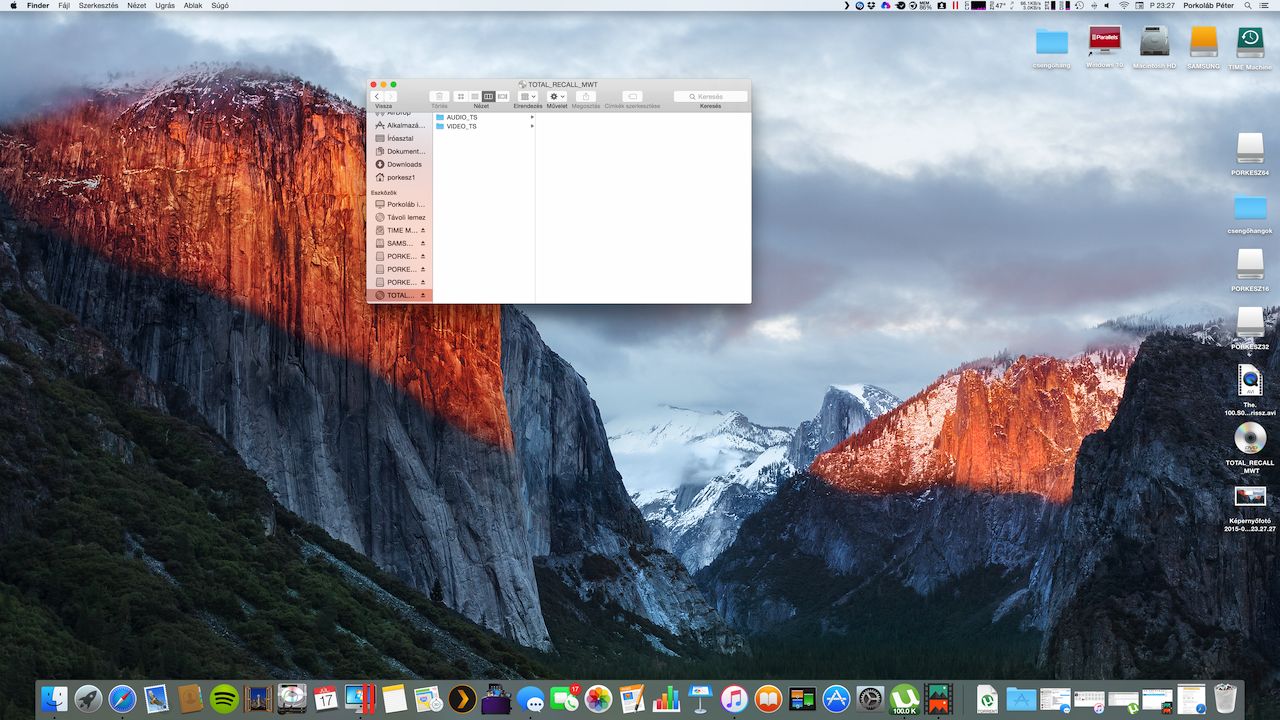Open App Store from the Dock

836,698
